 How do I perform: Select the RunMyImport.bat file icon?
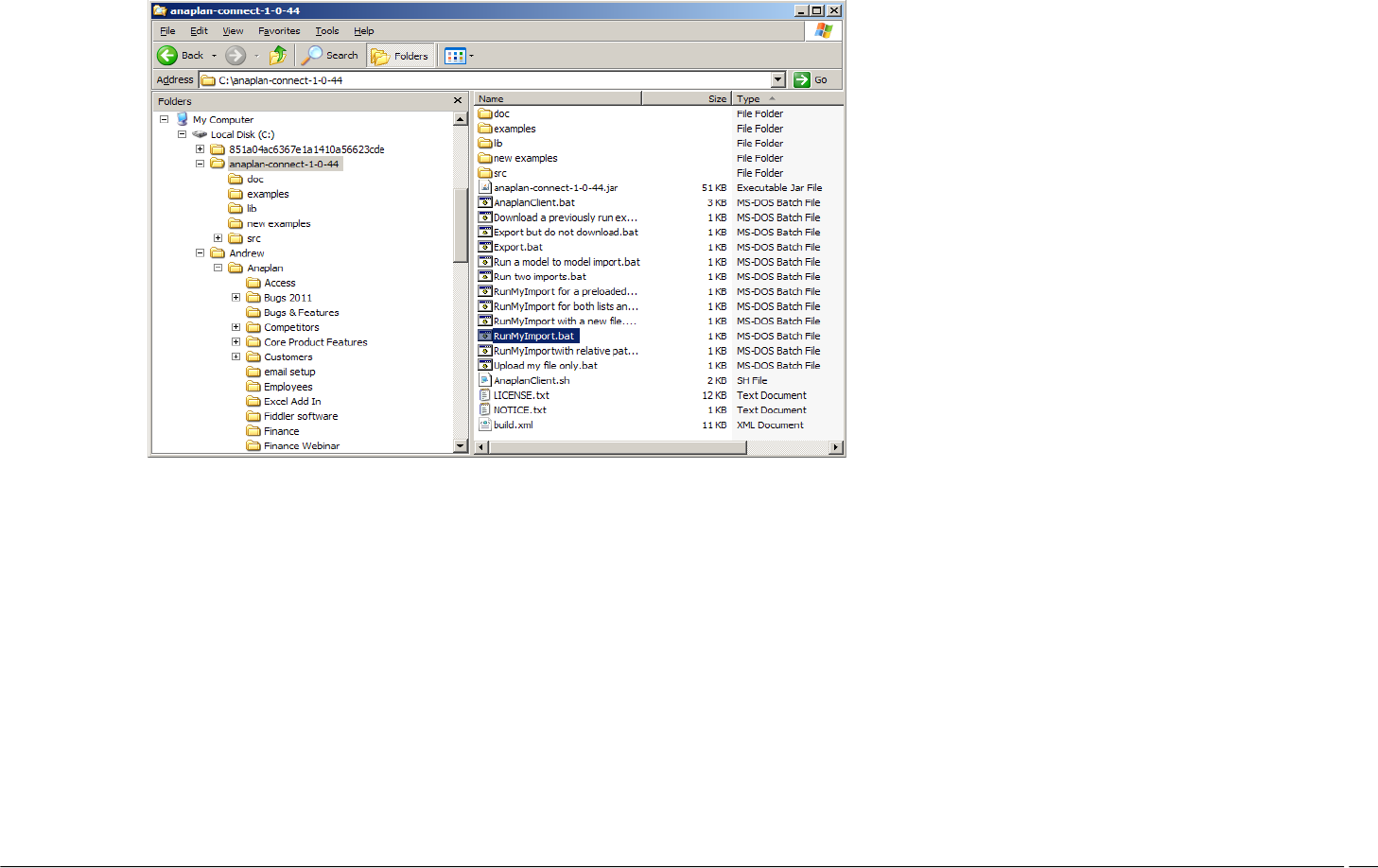tap(485, 336)
